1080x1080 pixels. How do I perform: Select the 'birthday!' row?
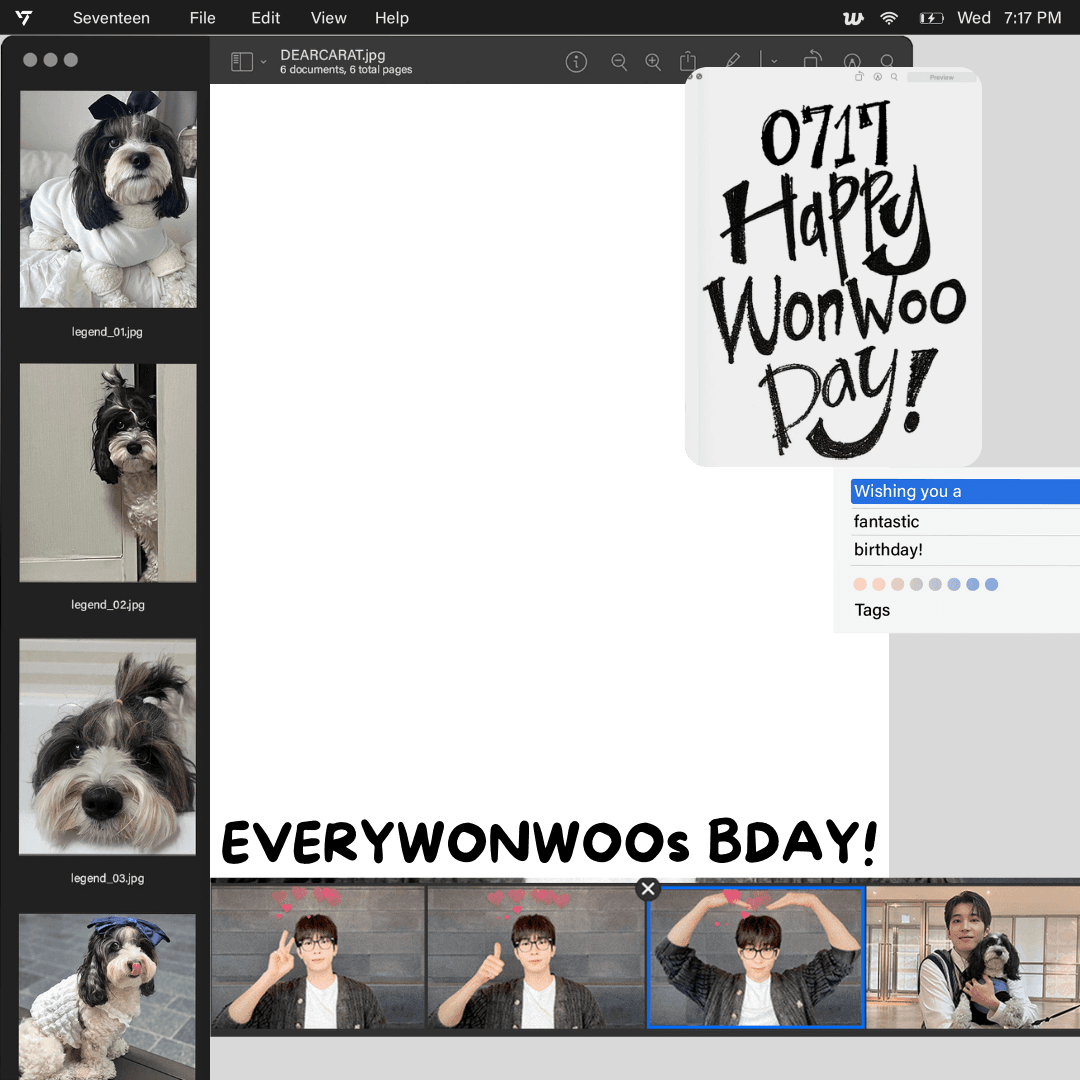coord(965,550)
